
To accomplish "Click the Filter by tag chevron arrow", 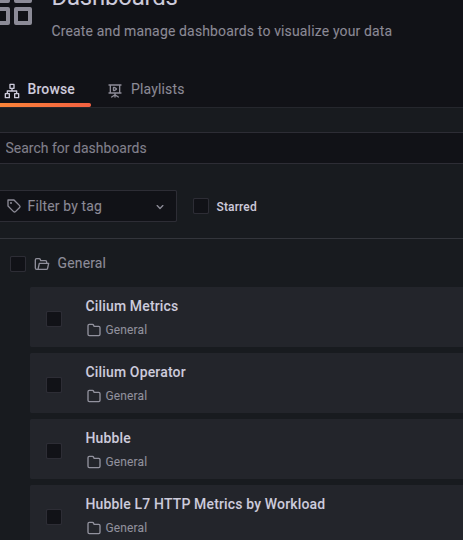I will coord(160,207).
